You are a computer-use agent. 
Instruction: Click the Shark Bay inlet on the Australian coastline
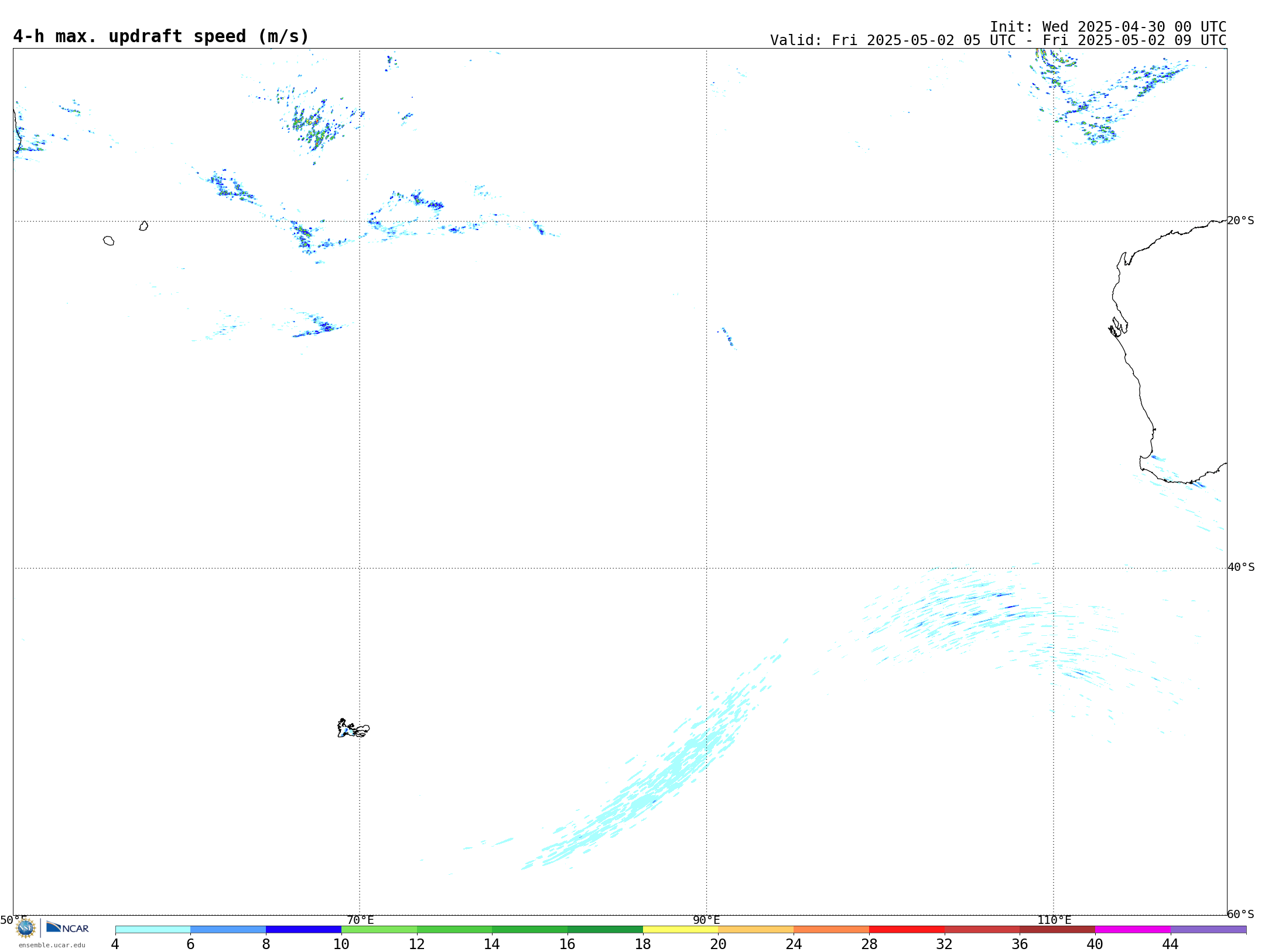(x=1118, y=326)
